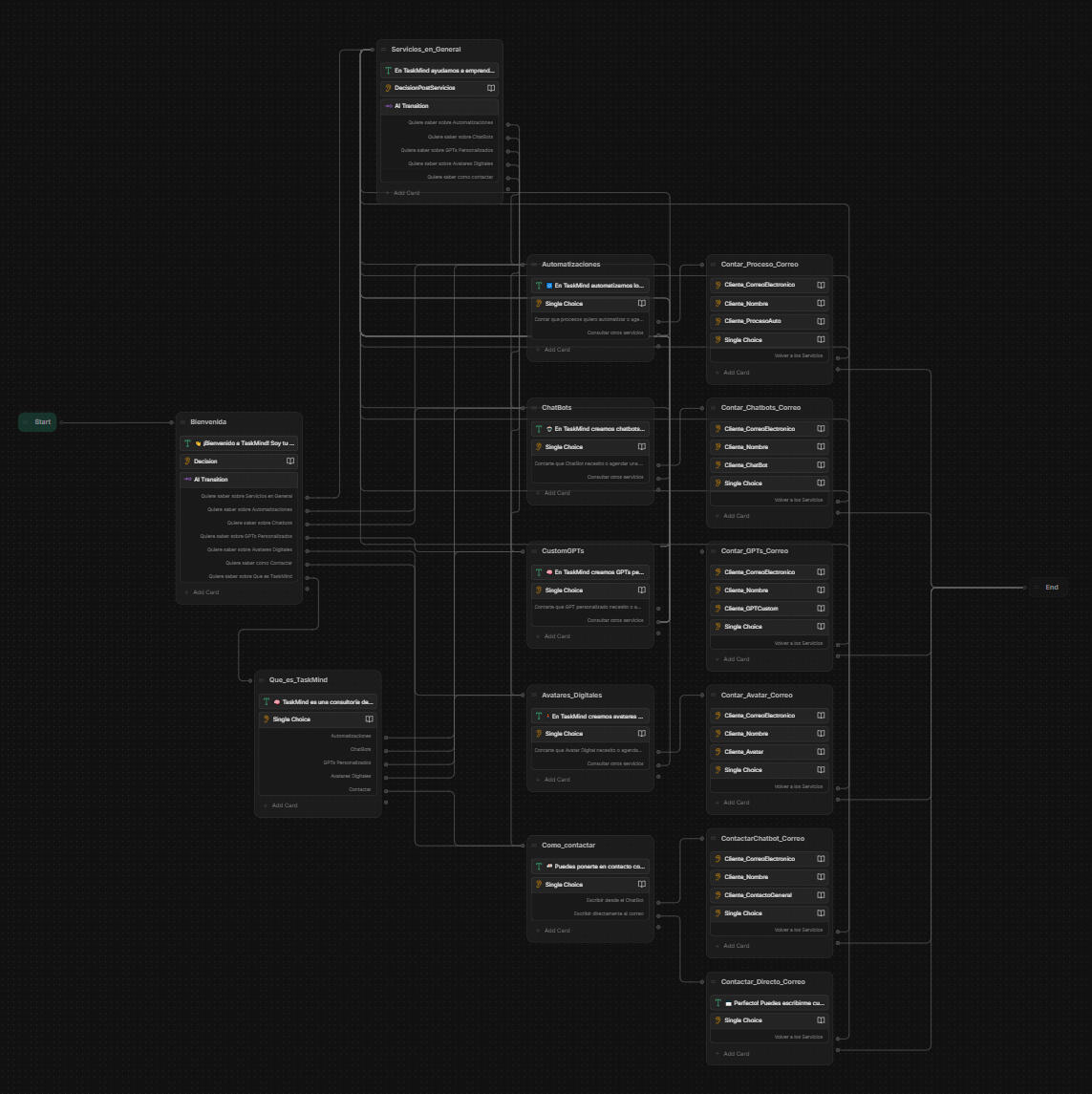This screenshot has width=1092, height=1094.
Task: Collapse the Bienvenida block header
Action: 183,421
